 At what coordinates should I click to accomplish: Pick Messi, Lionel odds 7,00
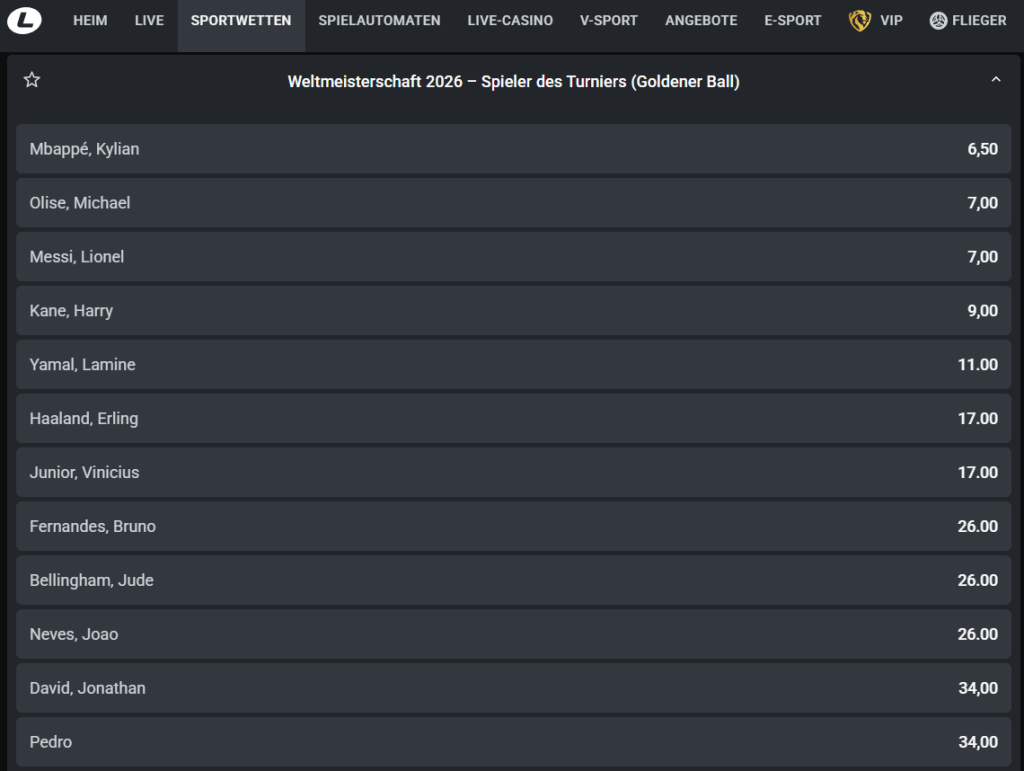pyautogui.click(x=982, y=257)
